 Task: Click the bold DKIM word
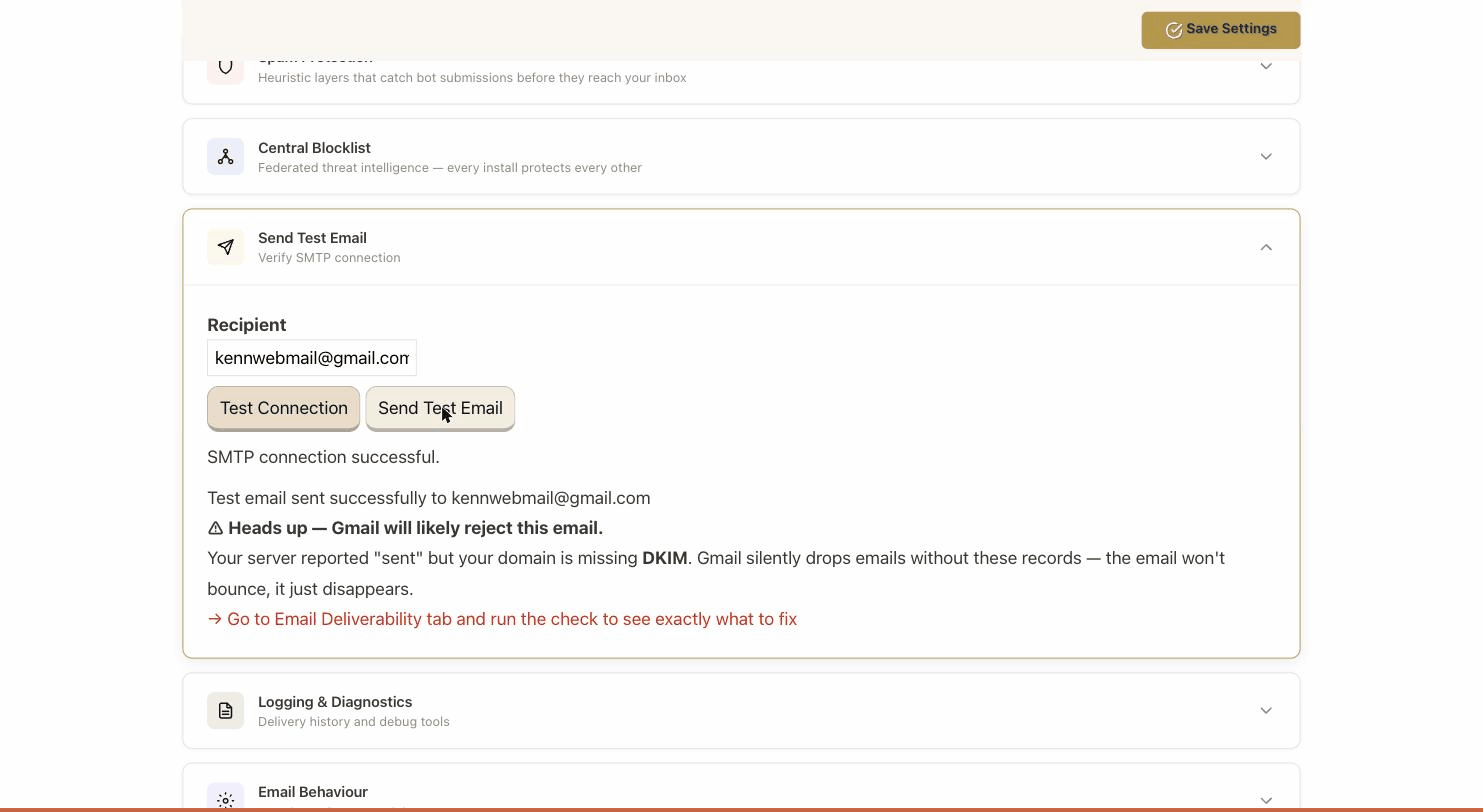(664, 558)
